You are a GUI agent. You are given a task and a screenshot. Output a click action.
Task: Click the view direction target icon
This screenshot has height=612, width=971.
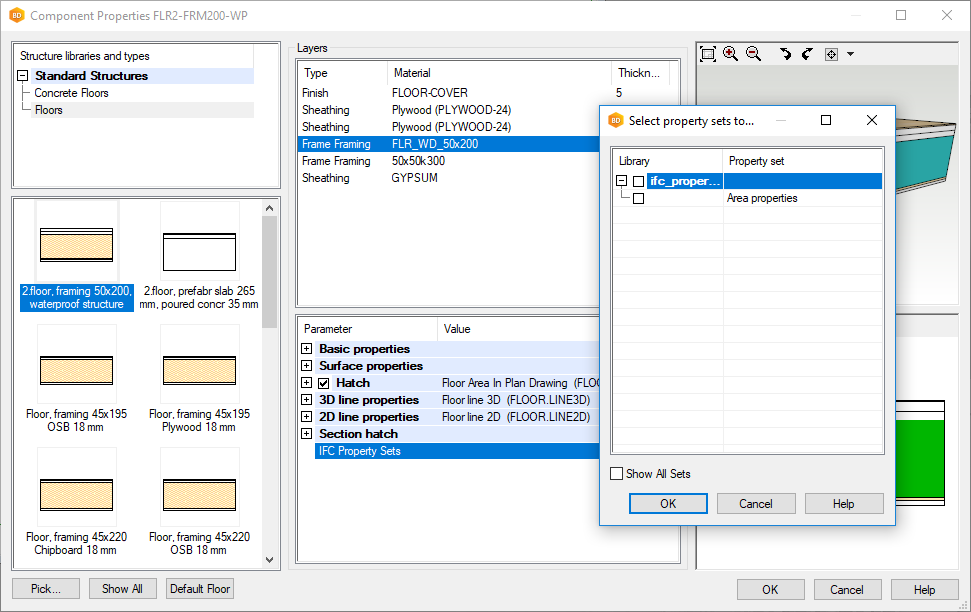(x=831, y=54)
